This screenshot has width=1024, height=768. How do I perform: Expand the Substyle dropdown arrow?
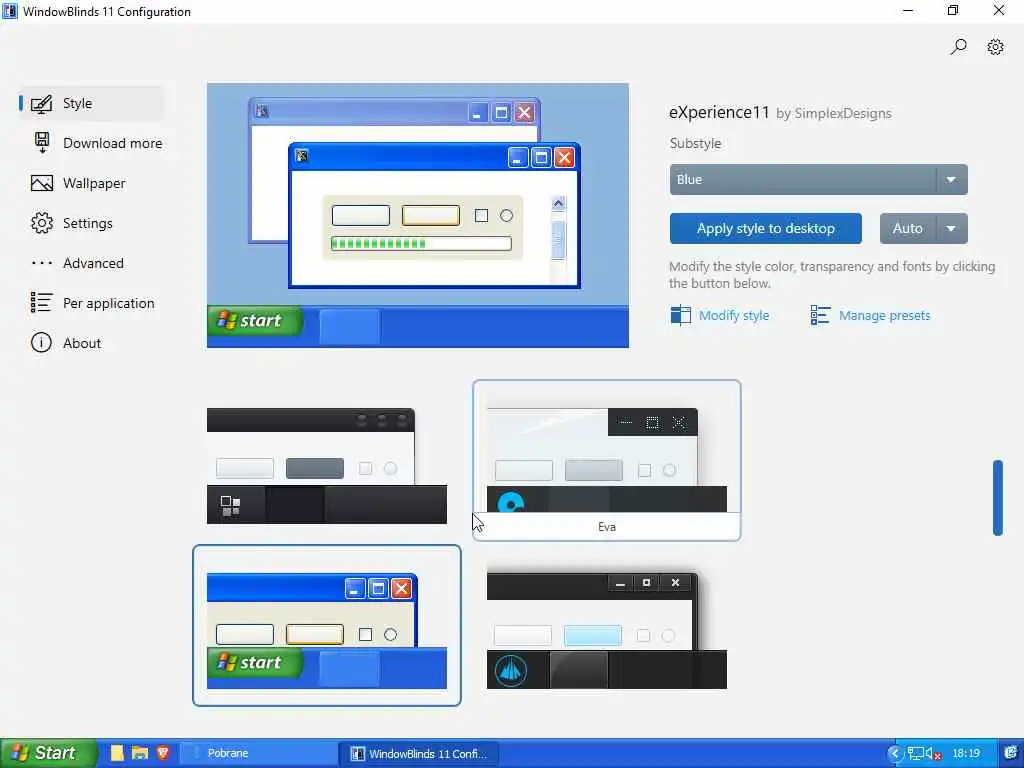(952, 180)
